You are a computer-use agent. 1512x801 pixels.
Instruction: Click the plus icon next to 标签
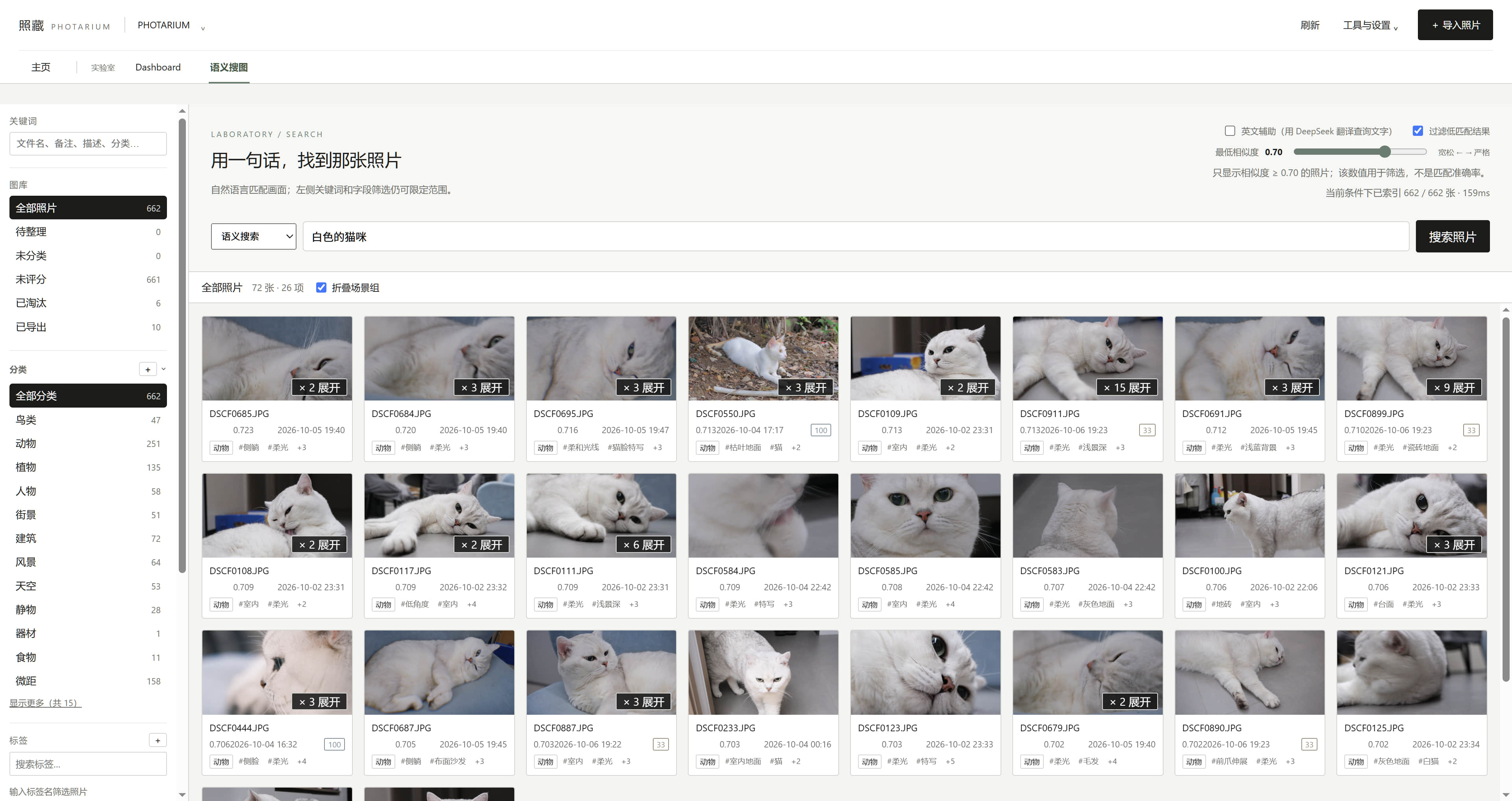tap(157, 740)
